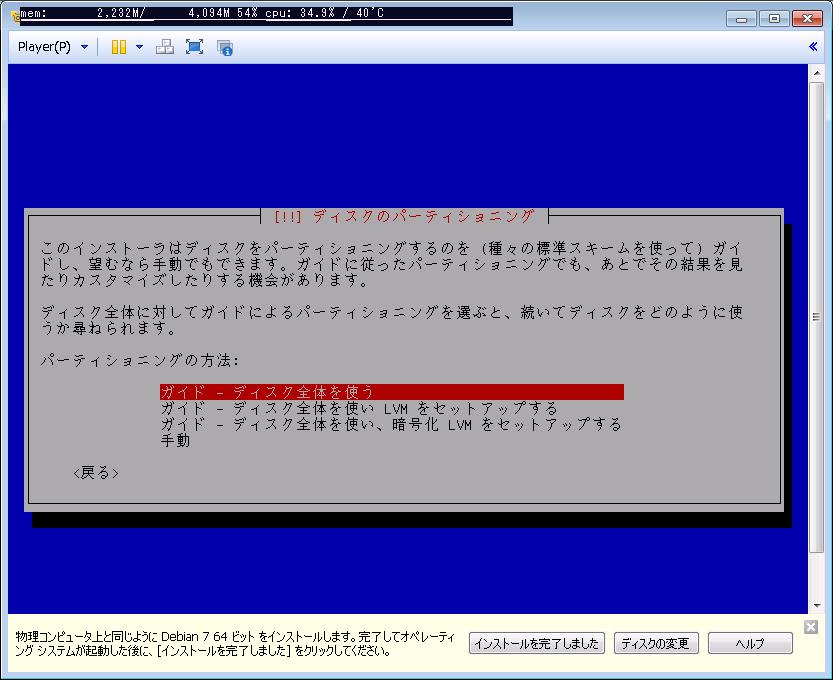The width and height of the screenshot is (833, 680).
Task: Click the ディスクの変更 button
Action: point(656,643)
